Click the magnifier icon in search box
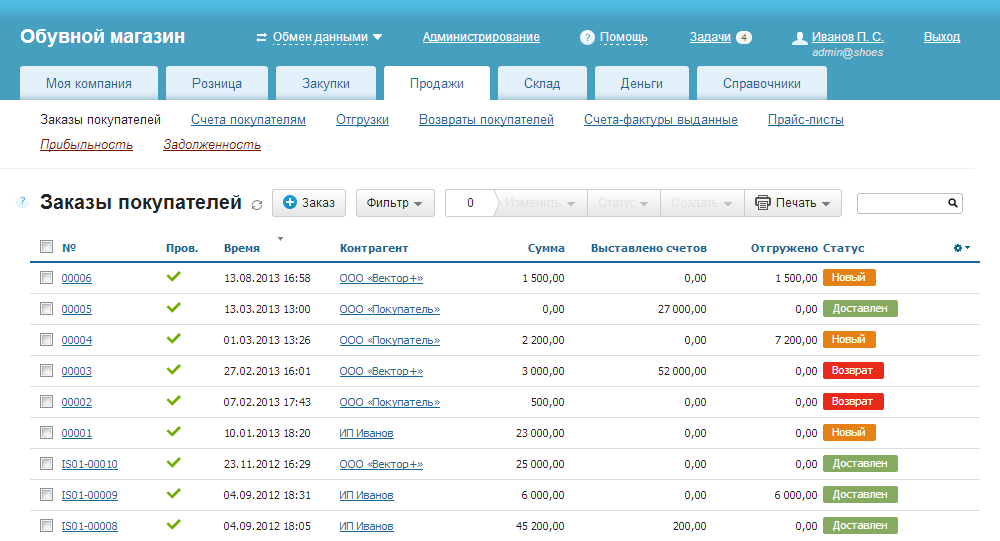1000x541 pixels. point(952,203)
